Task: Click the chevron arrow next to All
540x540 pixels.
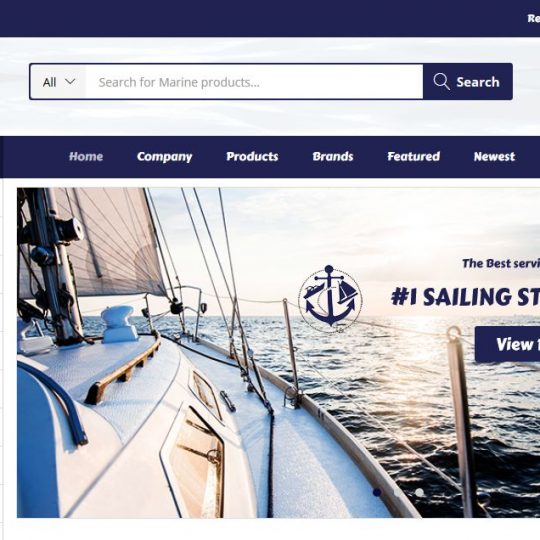Action: [x=70, y=82]
